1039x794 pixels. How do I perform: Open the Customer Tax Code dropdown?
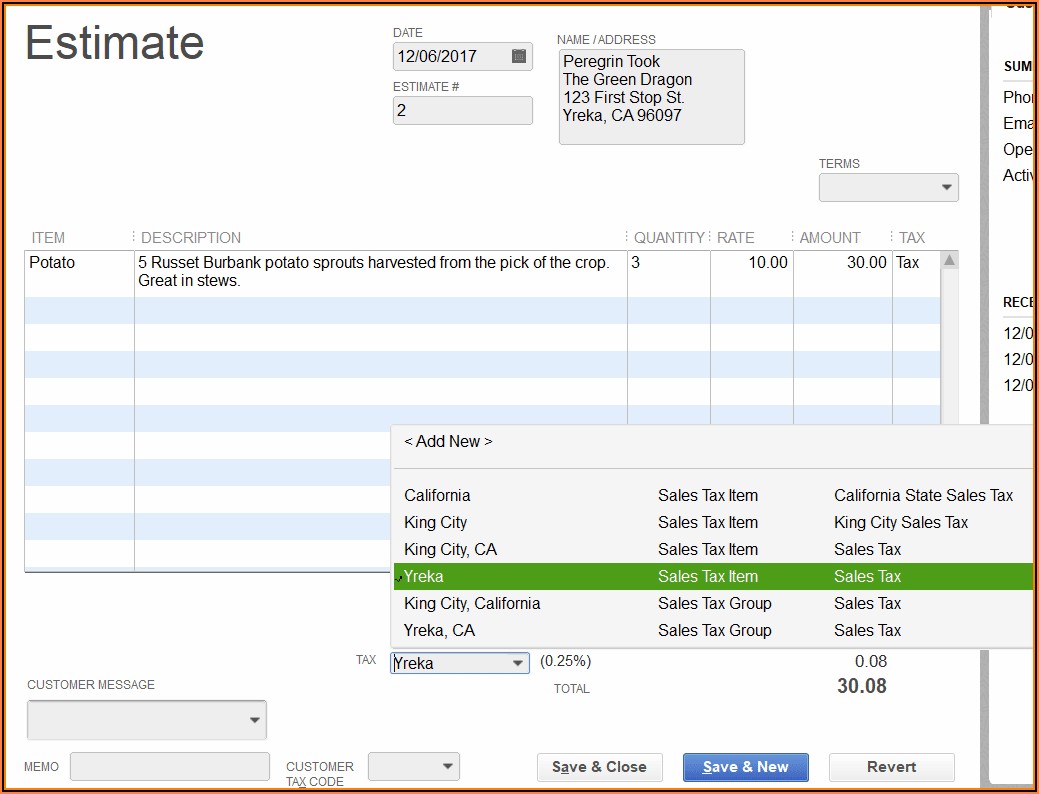tap(447, 767)
